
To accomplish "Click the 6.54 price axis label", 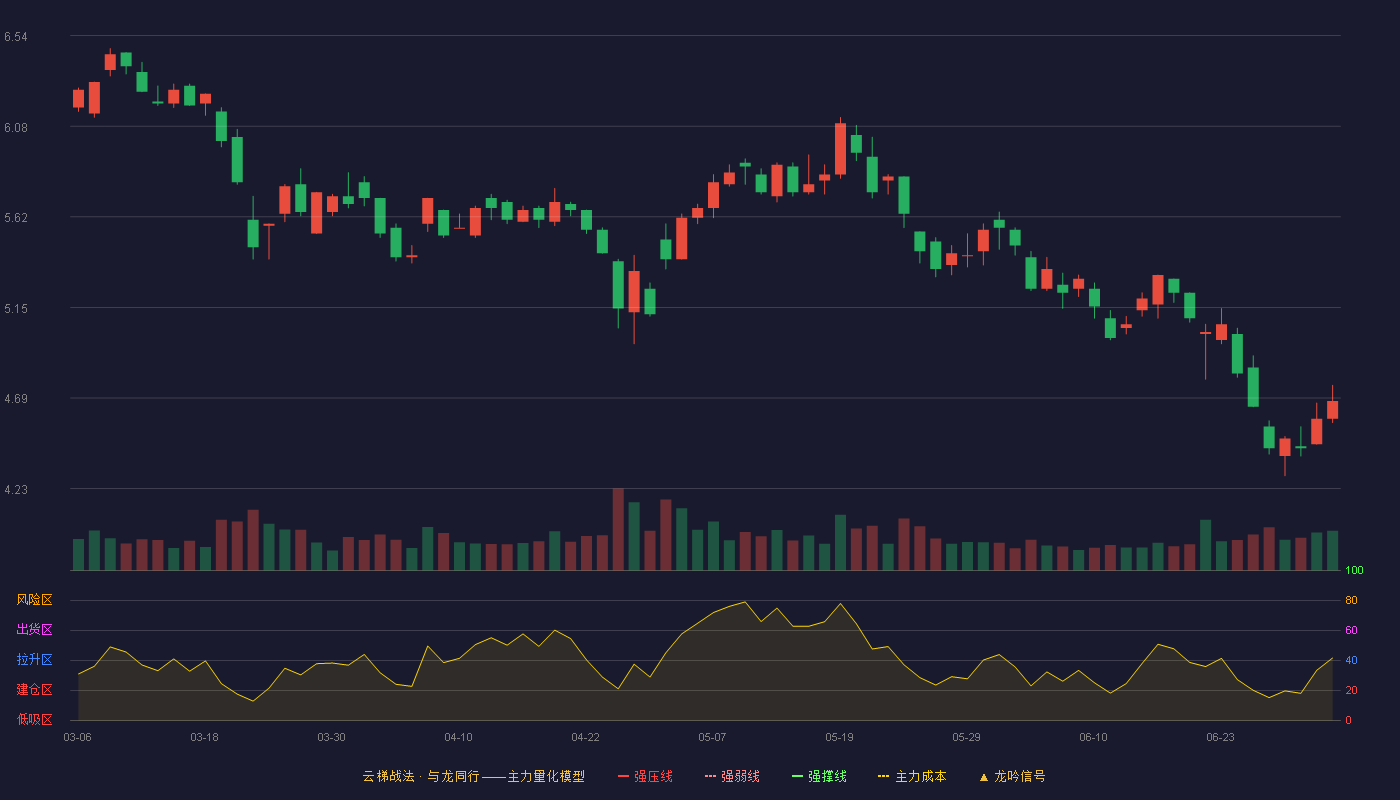I will pos(15,37).
